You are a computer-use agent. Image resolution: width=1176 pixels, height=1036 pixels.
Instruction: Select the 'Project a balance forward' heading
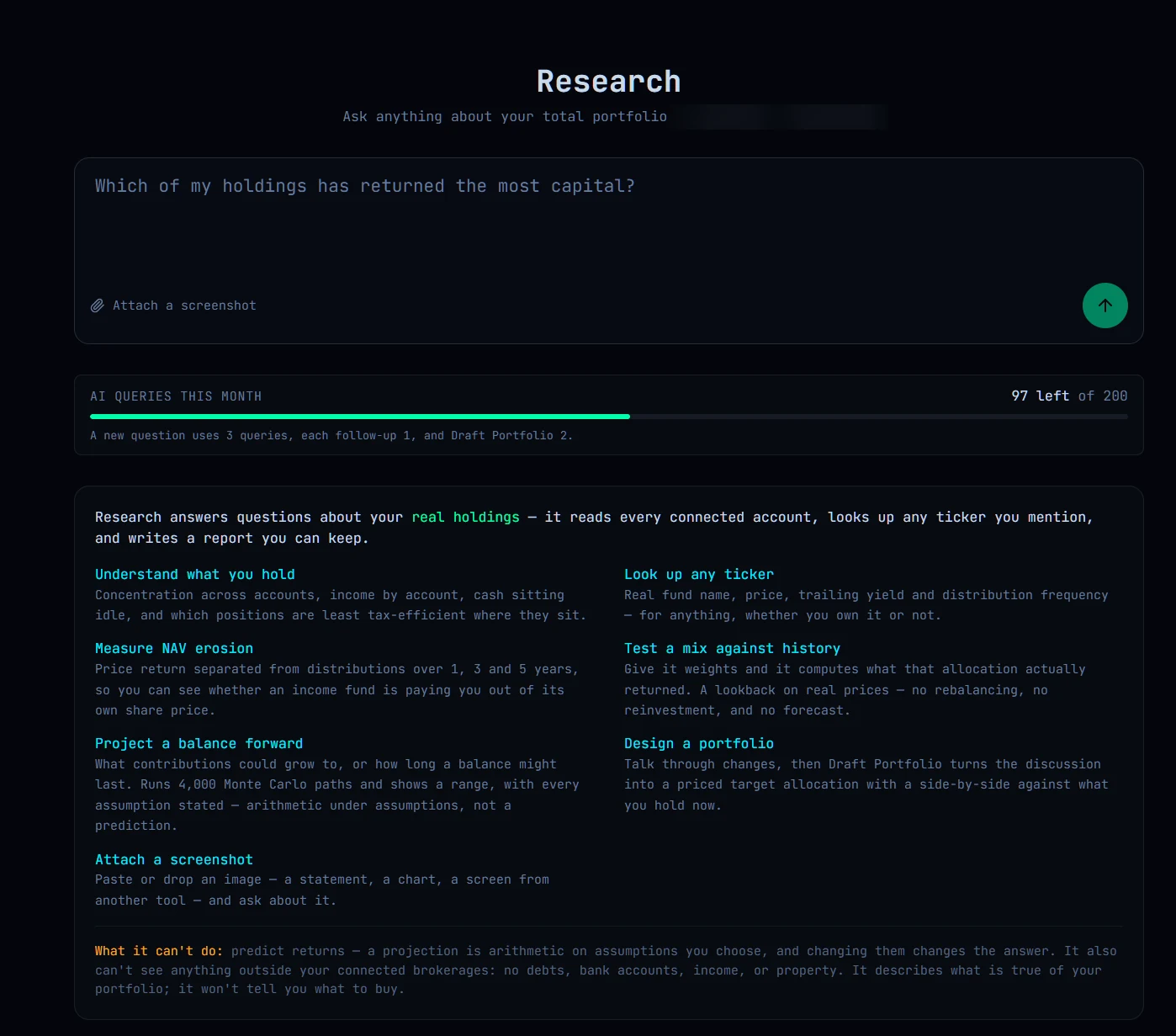(x=199, y=743)
